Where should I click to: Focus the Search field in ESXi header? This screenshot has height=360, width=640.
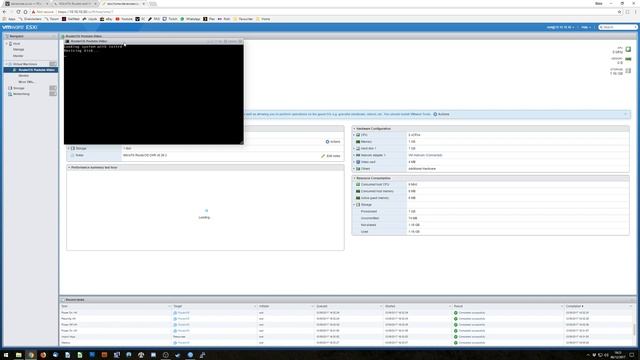(618, 27)
